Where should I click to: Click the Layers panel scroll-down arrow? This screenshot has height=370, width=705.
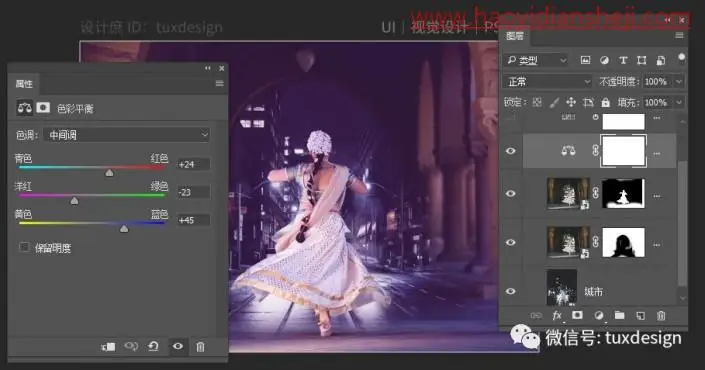(682, 298)
